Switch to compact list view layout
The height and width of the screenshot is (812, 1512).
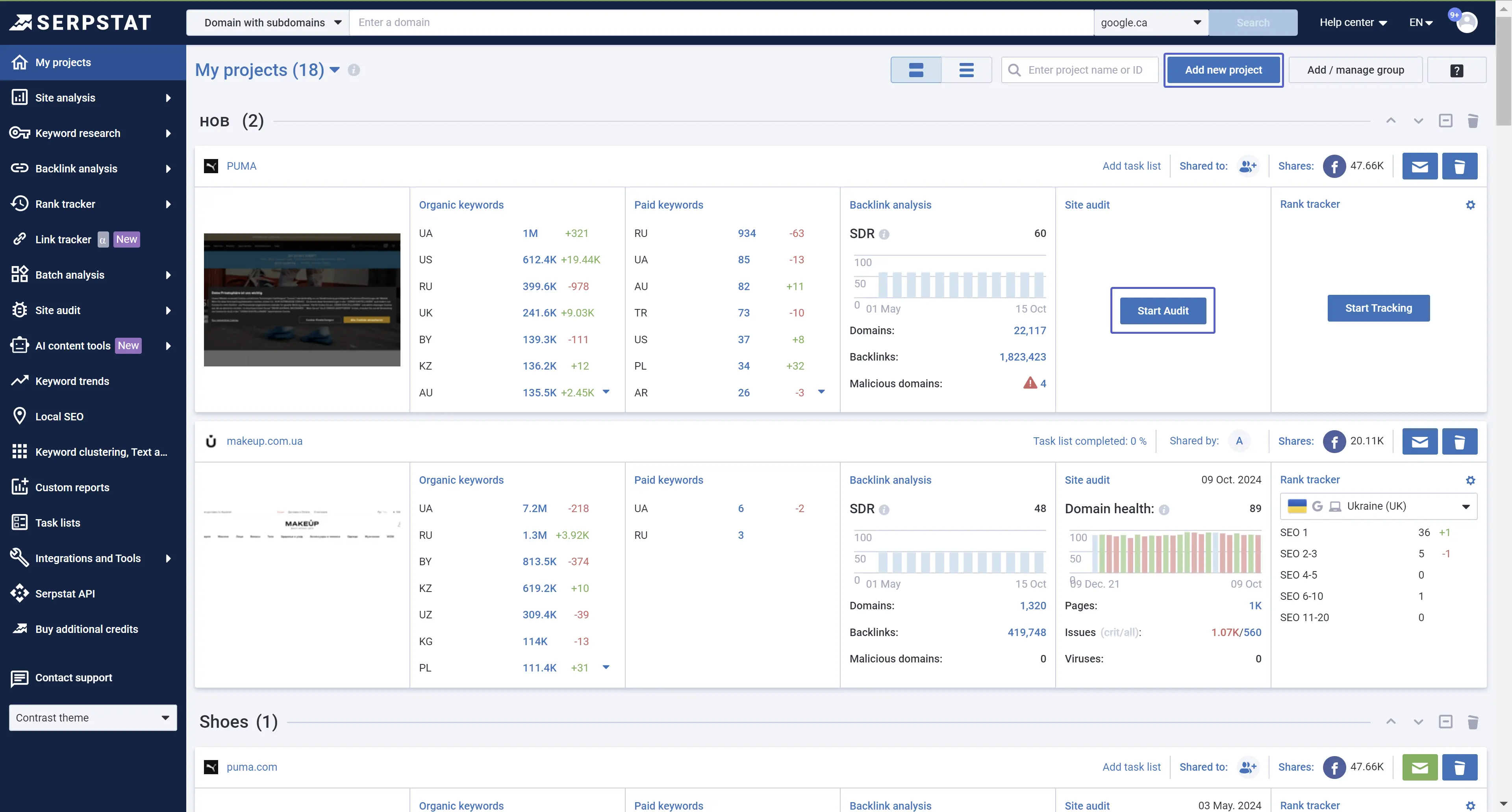tap(966, 70)
